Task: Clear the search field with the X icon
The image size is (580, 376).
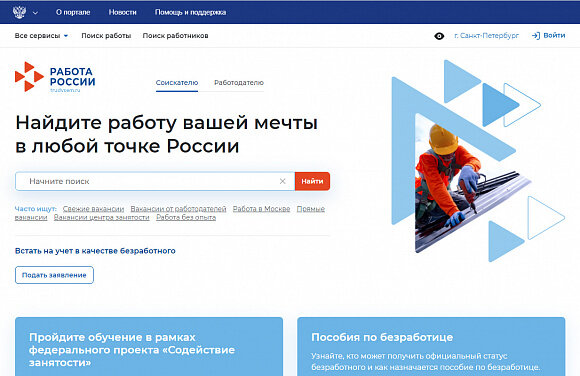Action: (x=283, y=181)
